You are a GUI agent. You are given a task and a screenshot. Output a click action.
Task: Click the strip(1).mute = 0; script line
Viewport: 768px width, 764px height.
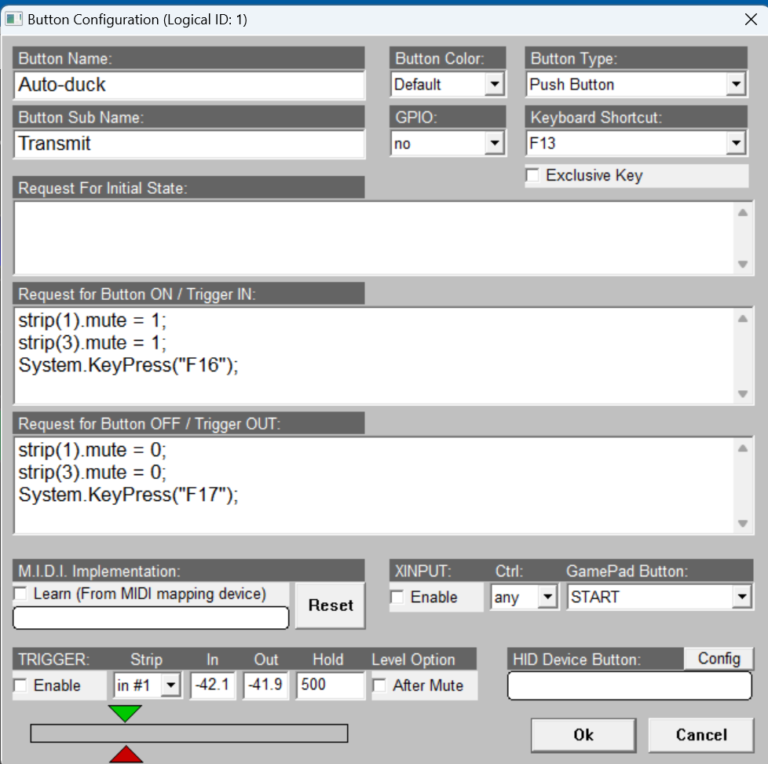point(92,450)
